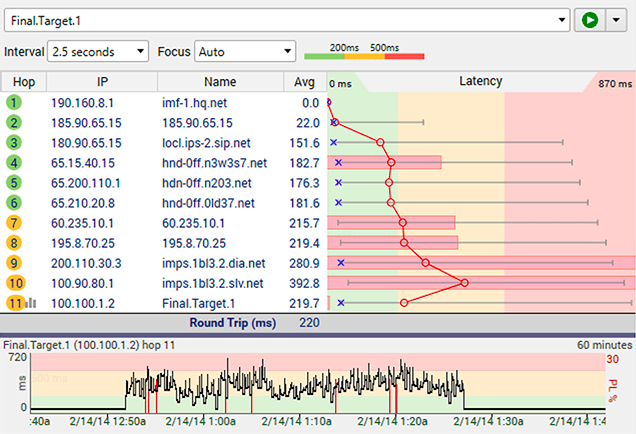Click average value 392.8 for hop 10
The height and width of the screenshot is (434, 636).
point(304,284)
